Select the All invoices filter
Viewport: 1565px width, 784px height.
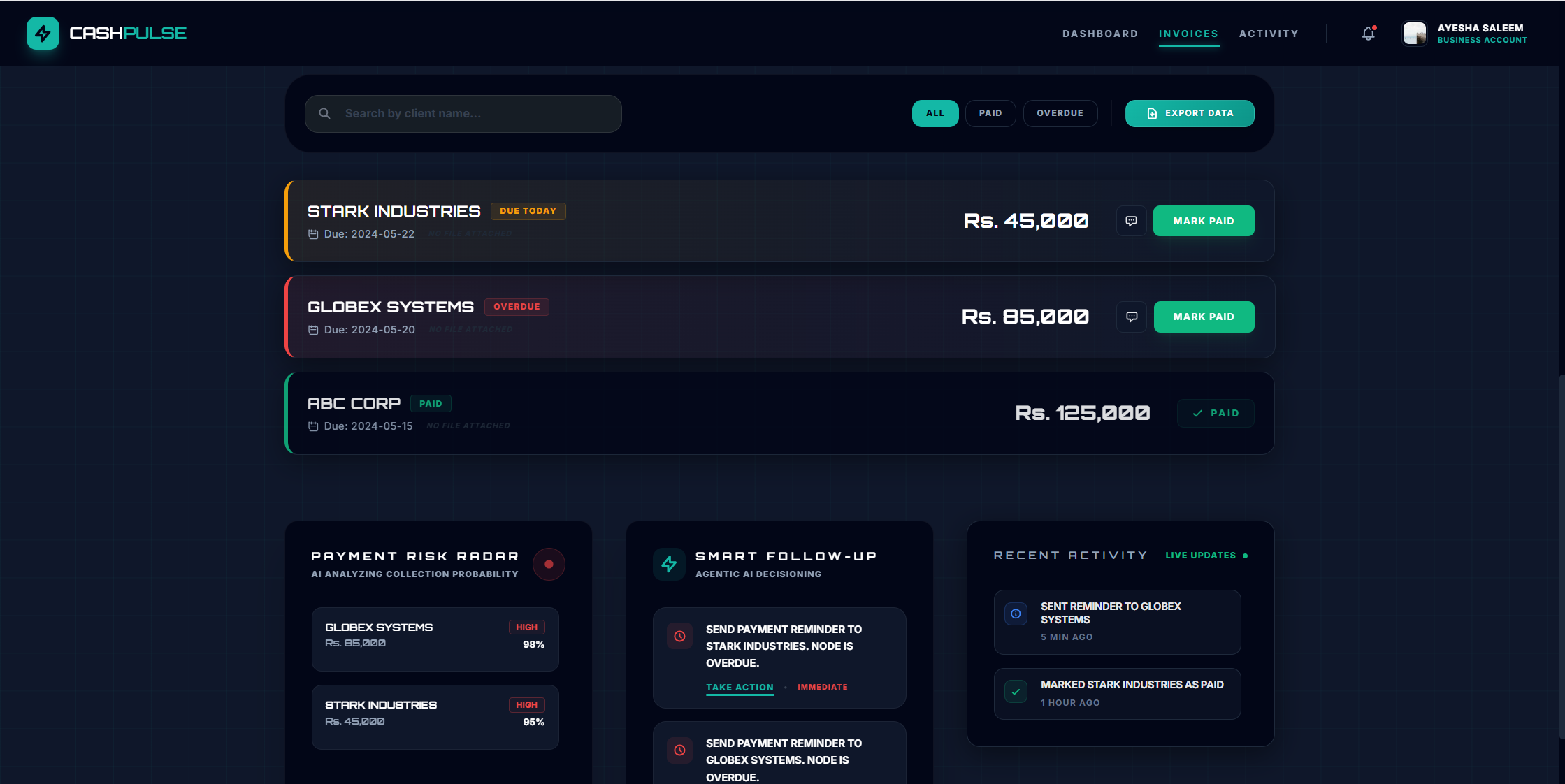(935, 113)
